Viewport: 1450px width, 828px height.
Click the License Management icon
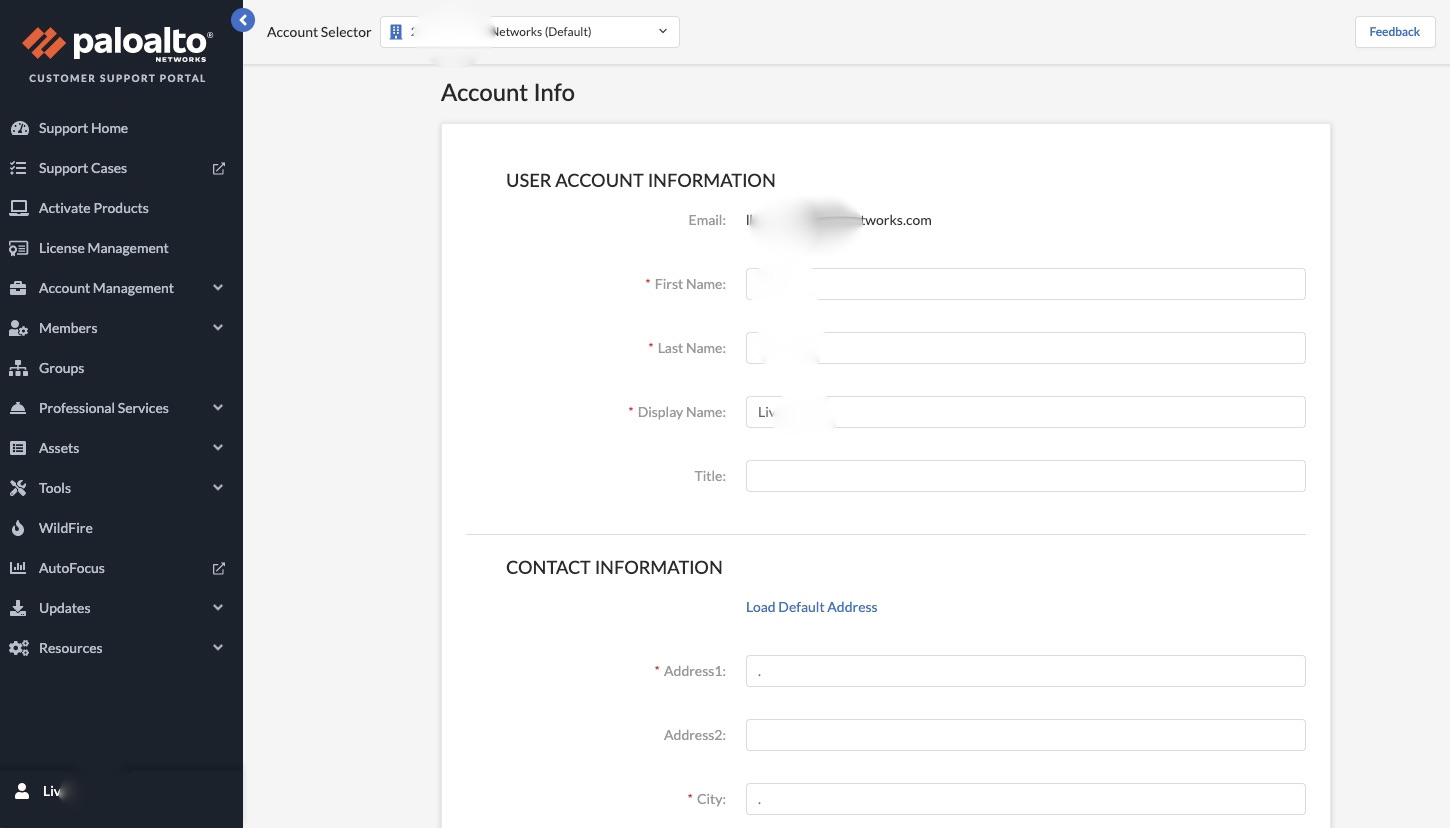click(18, 248)
